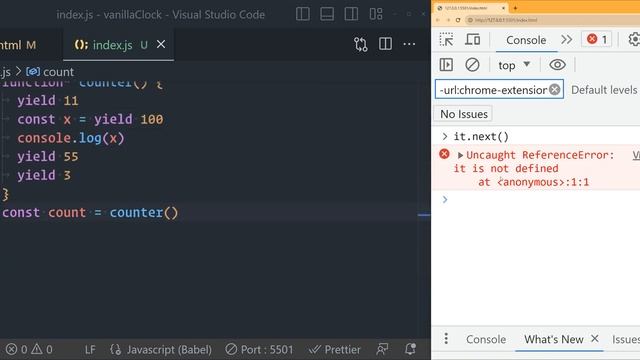This screenshot has width=640, height=360.
Task: Reload the browser page
Action: coord(458,20)
